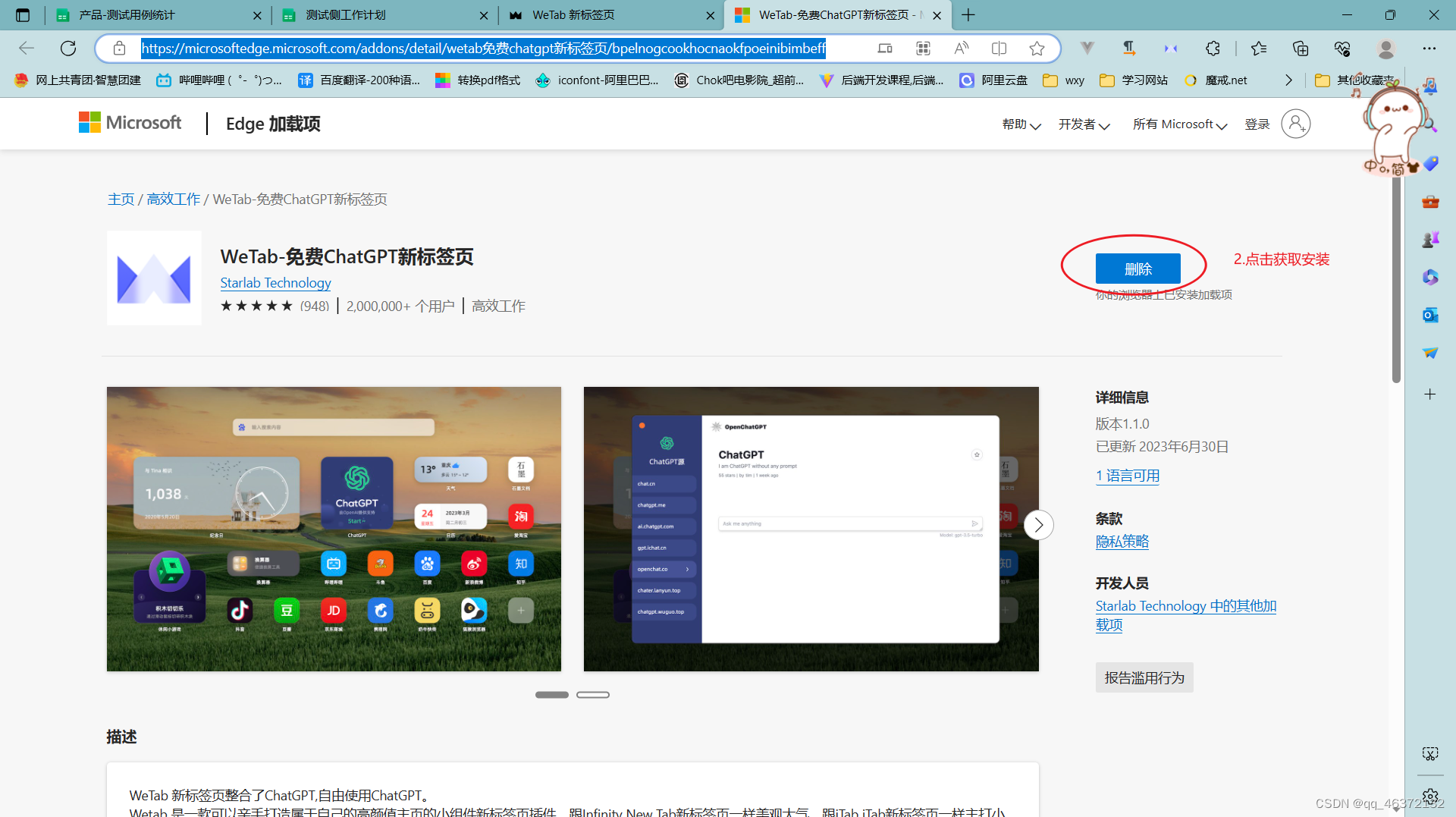Click the five-star rating (948)
Viewport: 1456px width, 817px height.
(275, 306)
